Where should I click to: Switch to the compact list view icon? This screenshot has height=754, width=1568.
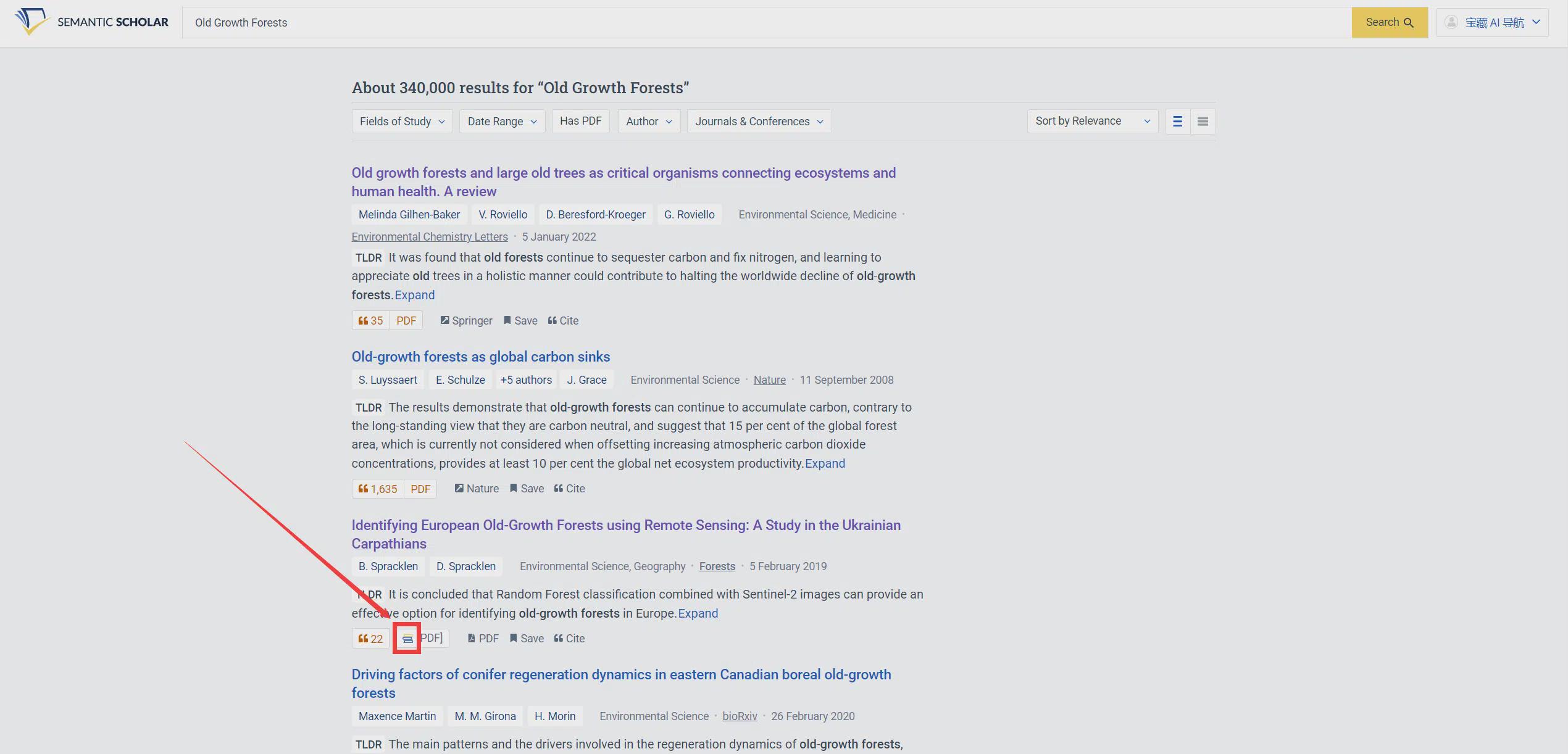tap(1203, 121)
